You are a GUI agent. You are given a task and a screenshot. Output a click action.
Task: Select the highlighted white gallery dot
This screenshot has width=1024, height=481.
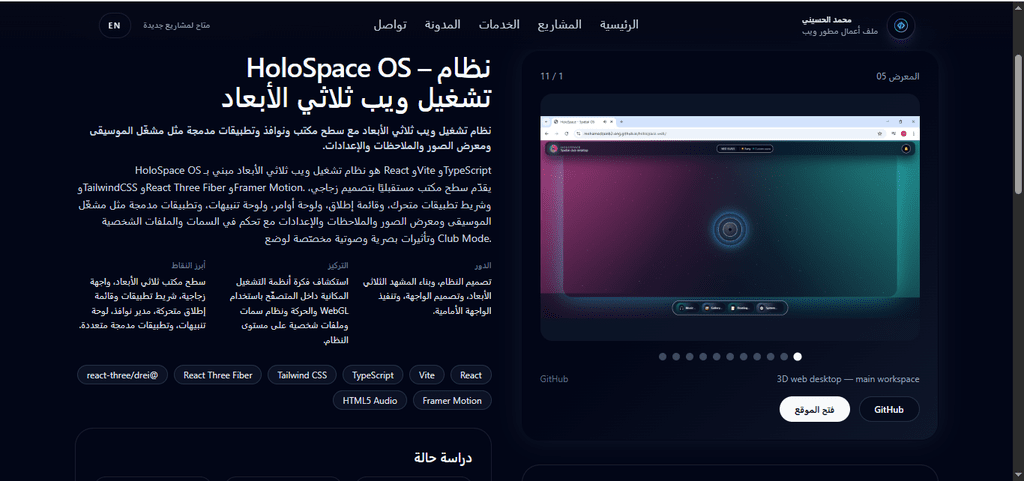coord(797,356)
